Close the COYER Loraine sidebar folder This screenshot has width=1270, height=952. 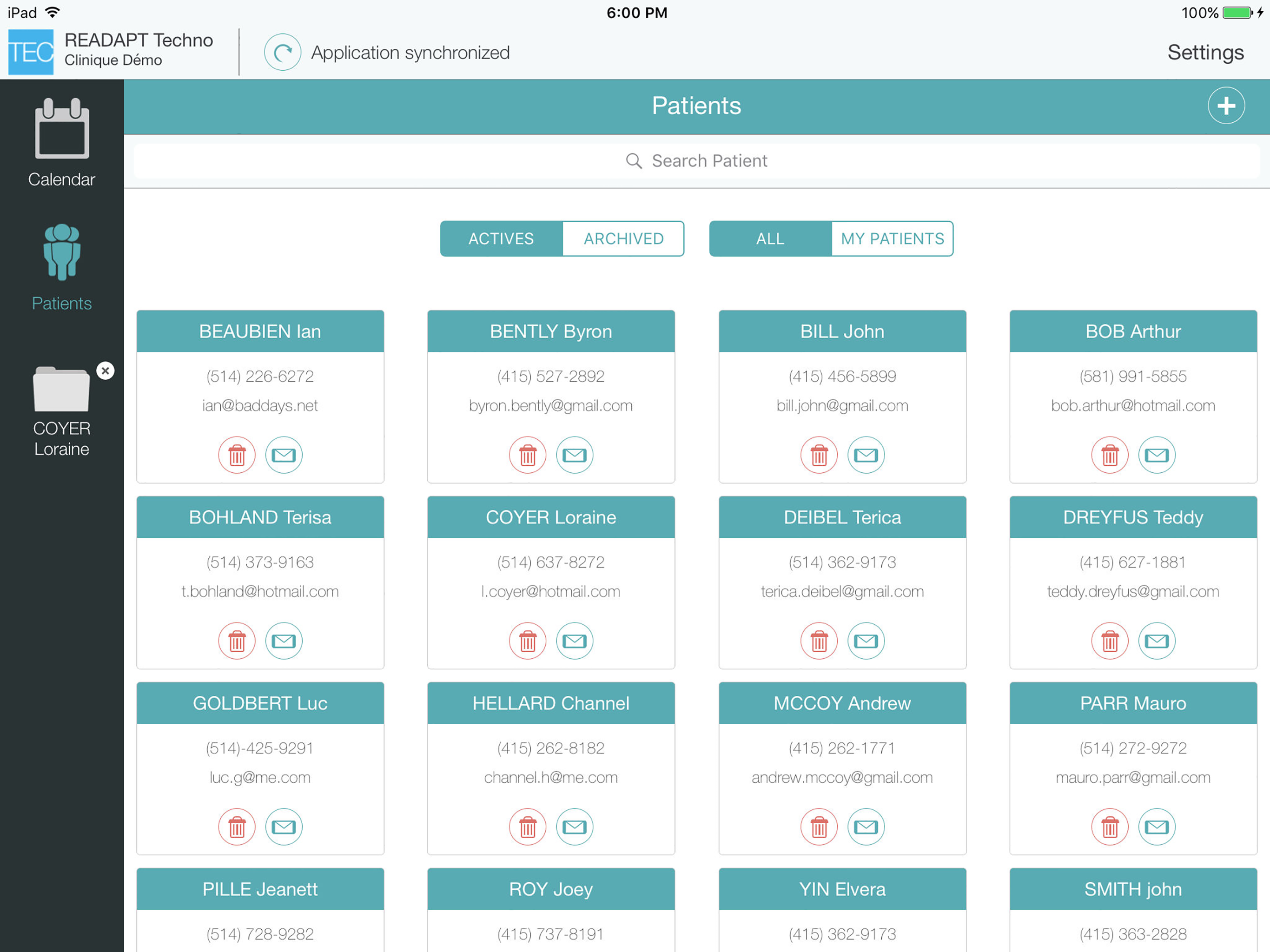point(105,371)
